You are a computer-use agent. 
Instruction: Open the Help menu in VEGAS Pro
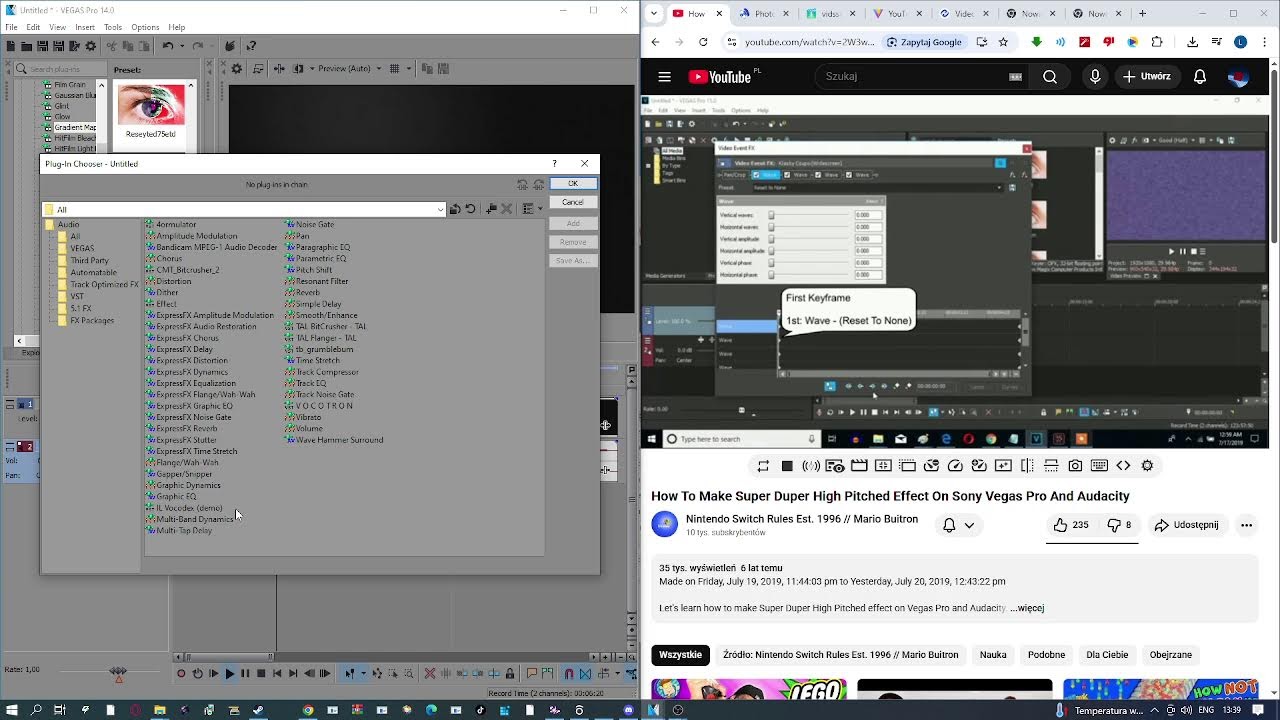point(177,27)
